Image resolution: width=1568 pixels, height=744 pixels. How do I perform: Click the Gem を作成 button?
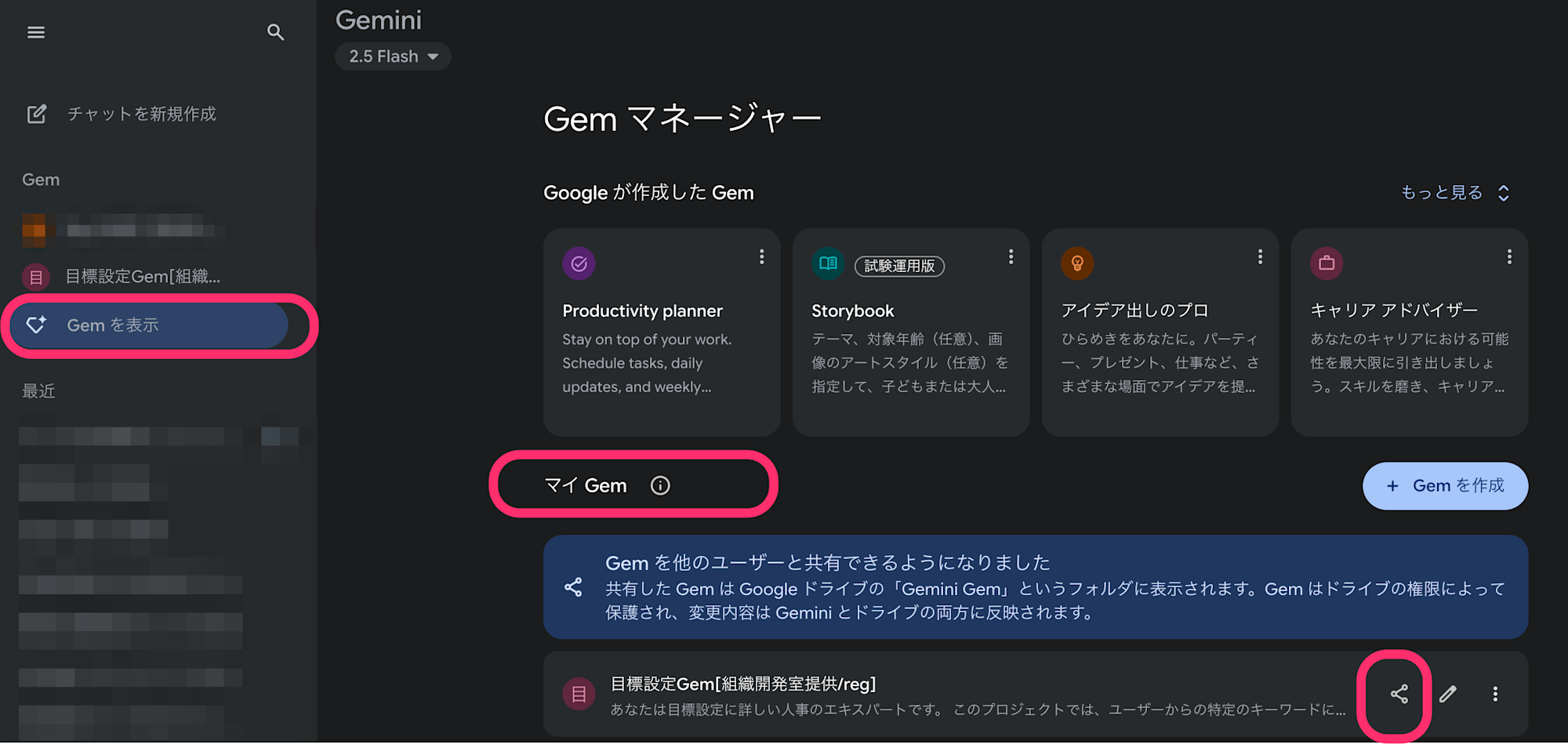1445,486
